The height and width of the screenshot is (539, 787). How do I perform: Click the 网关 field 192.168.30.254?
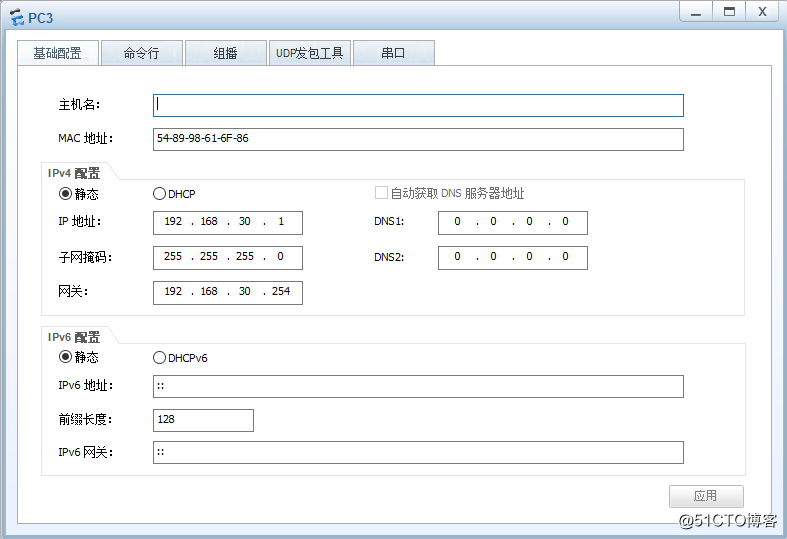(x=228, y=293)
